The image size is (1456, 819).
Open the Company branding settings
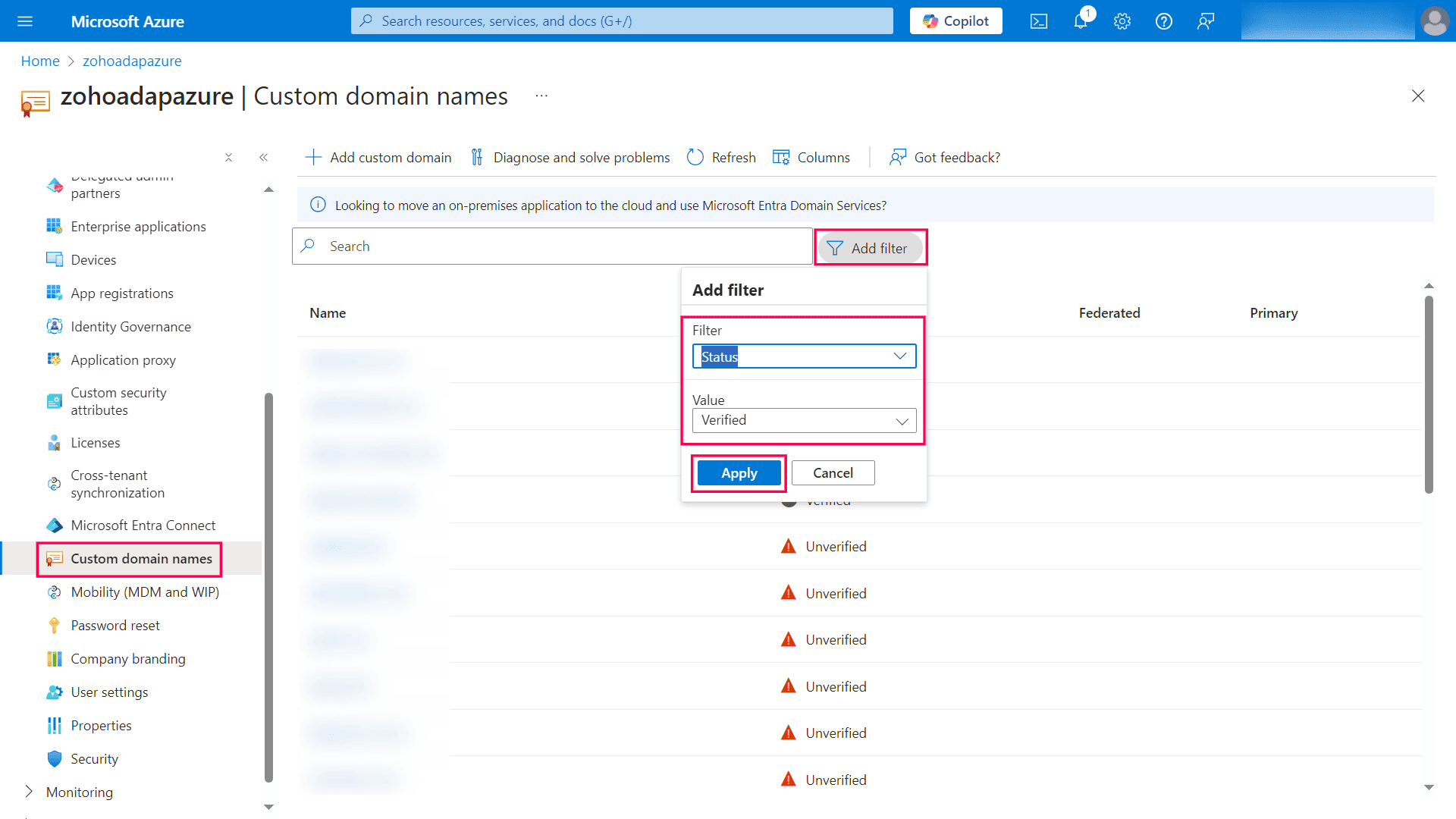(128, 658)
